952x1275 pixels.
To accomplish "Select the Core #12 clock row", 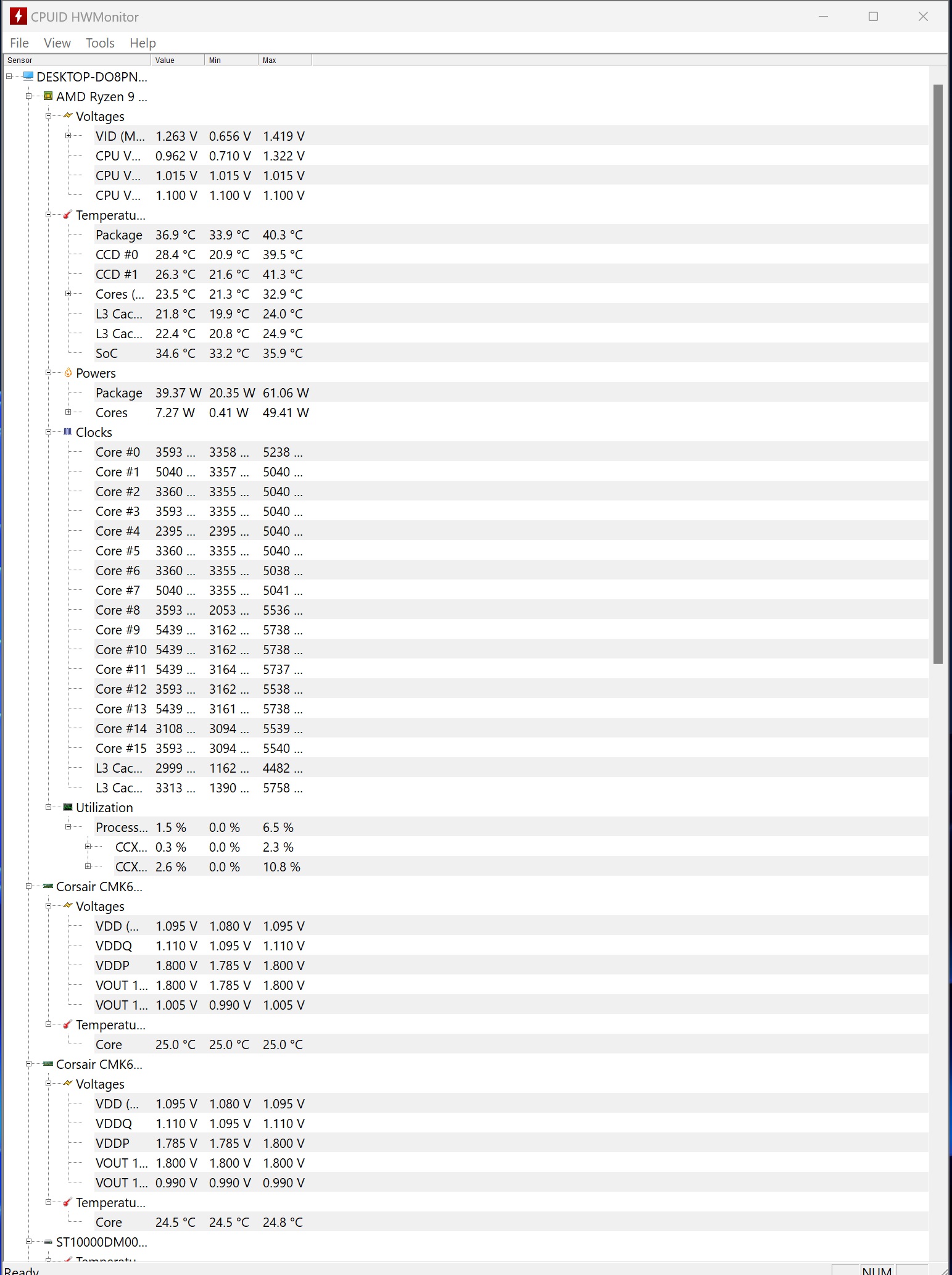I will 511,689.
